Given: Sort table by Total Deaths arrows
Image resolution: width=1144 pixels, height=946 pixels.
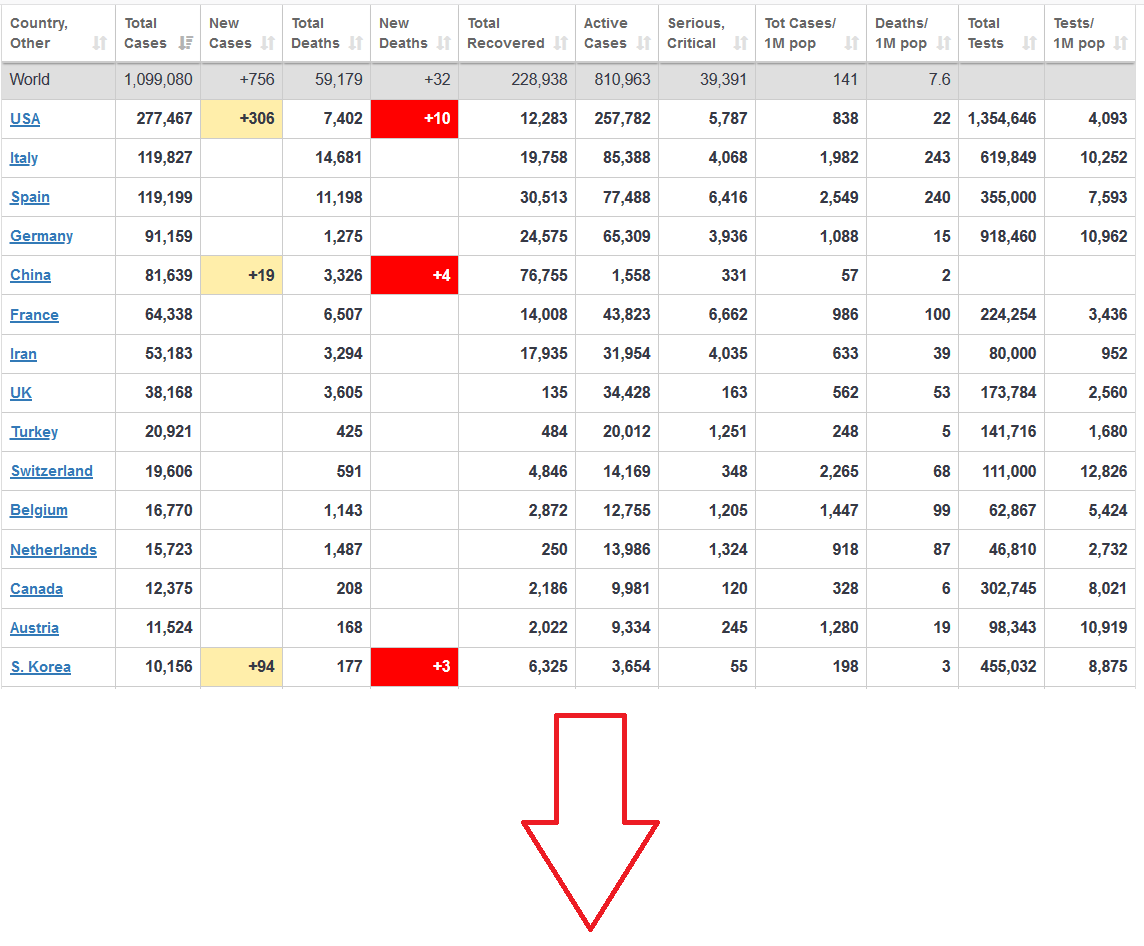Looking at the screenshot, I should pos(355,43).
